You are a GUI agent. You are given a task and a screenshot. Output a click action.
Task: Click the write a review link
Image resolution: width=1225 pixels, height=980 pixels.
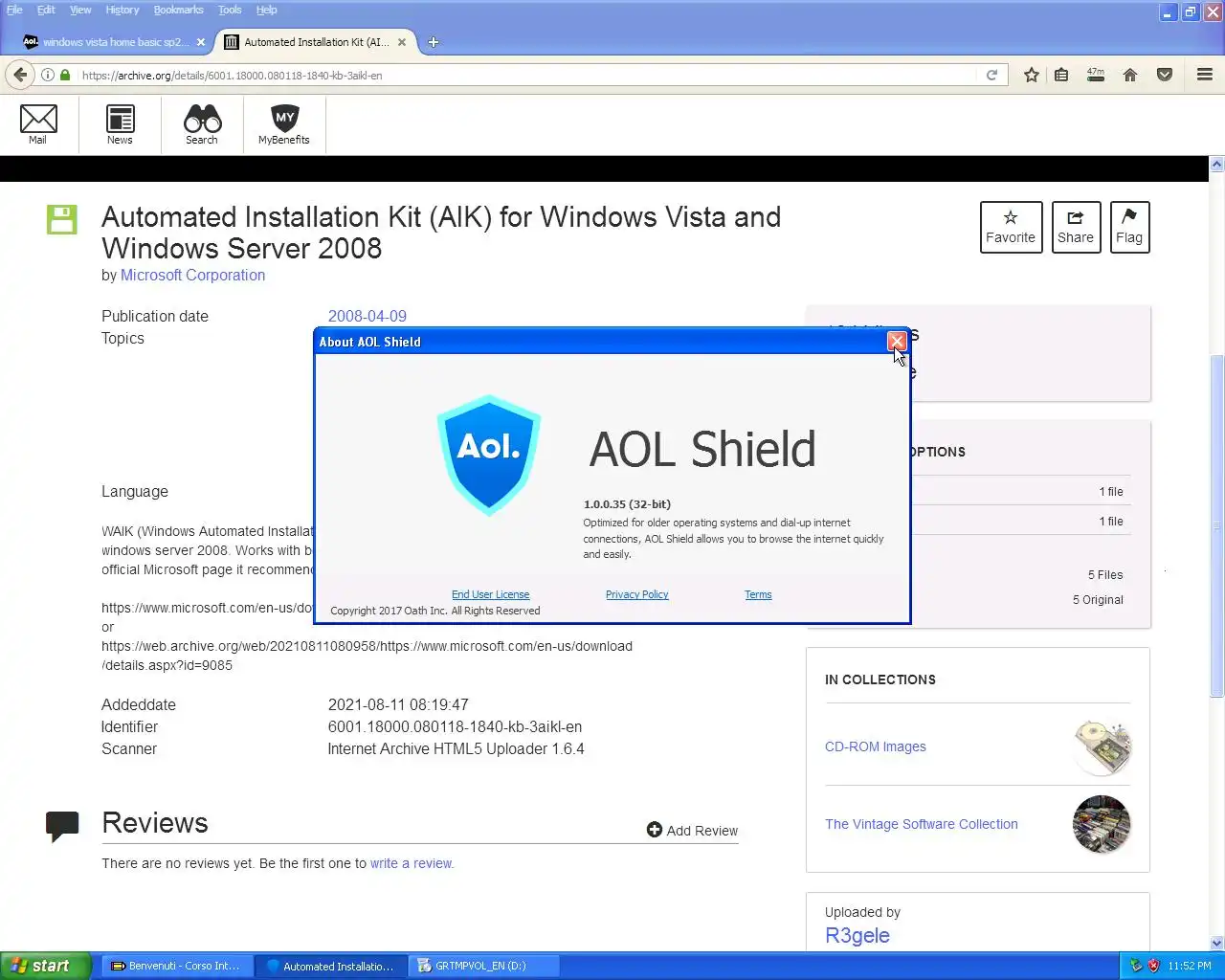coord(412,863)
